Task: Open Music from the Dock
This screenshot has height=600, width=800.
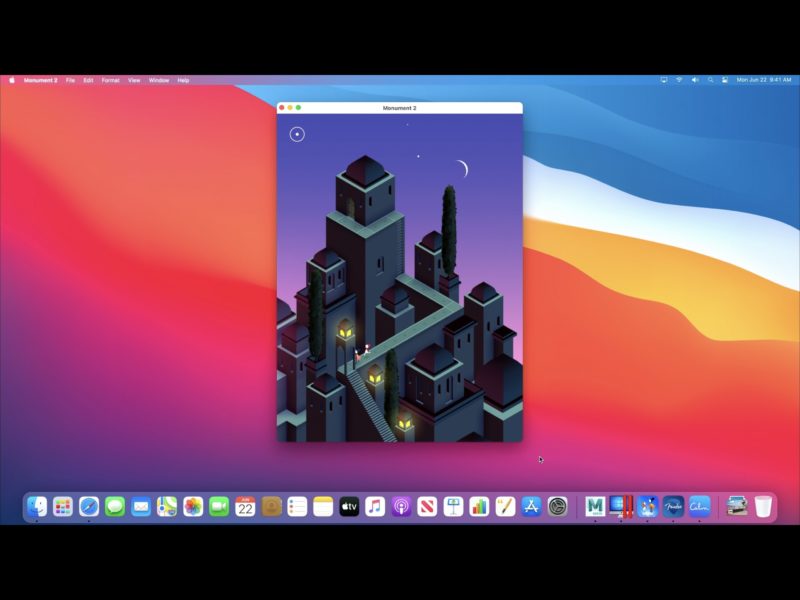Action: (375, 507)
